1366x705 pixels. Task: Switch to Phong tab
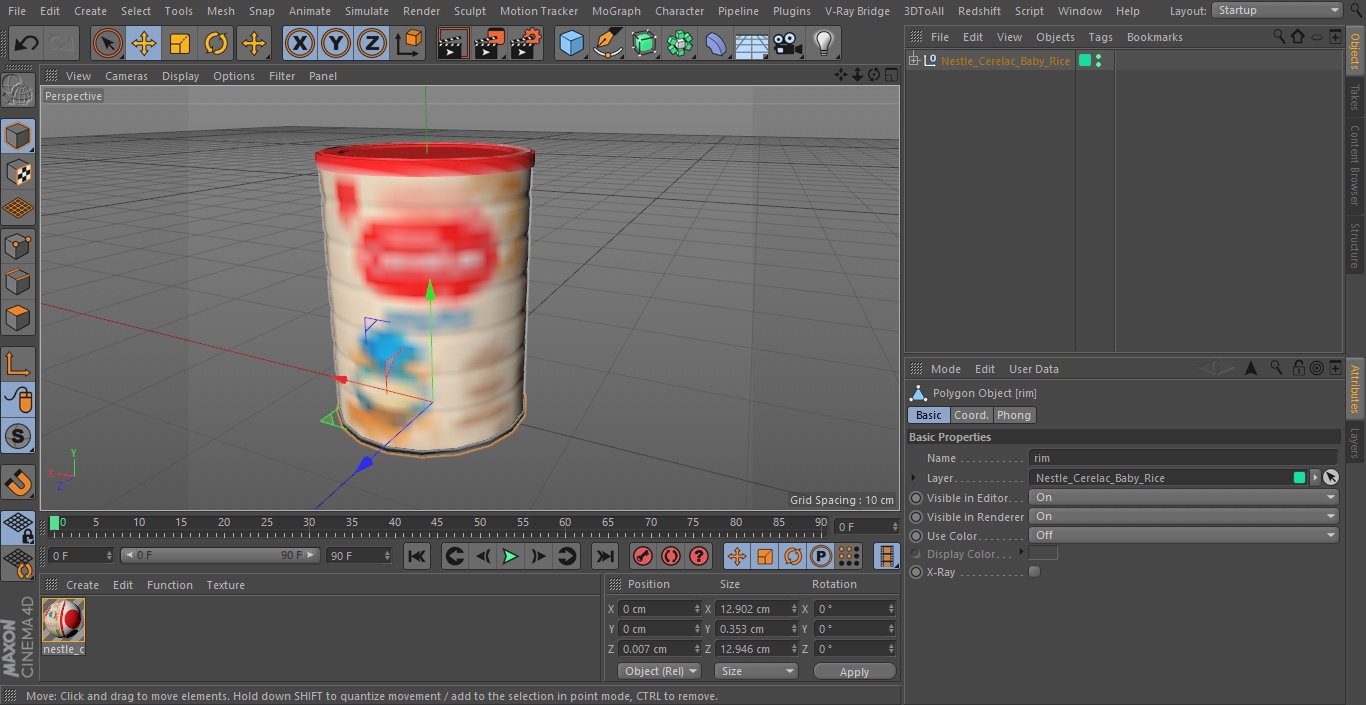(1013, 415)
